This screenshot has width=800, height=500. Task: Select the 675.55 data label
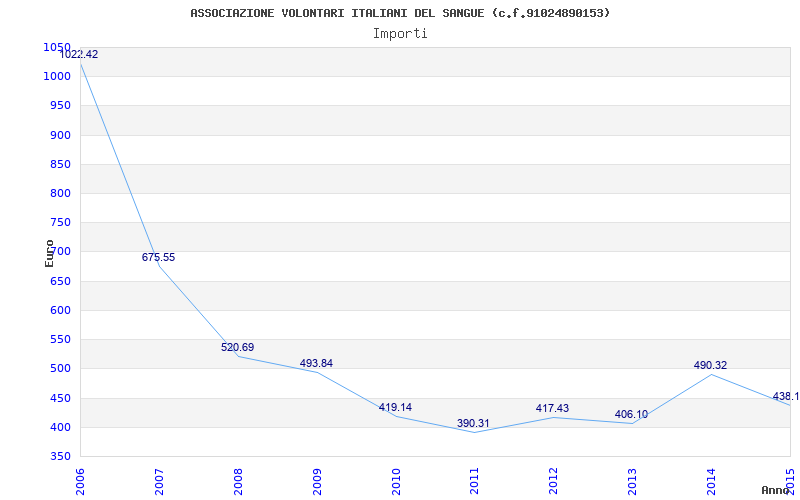coord(158,257)
